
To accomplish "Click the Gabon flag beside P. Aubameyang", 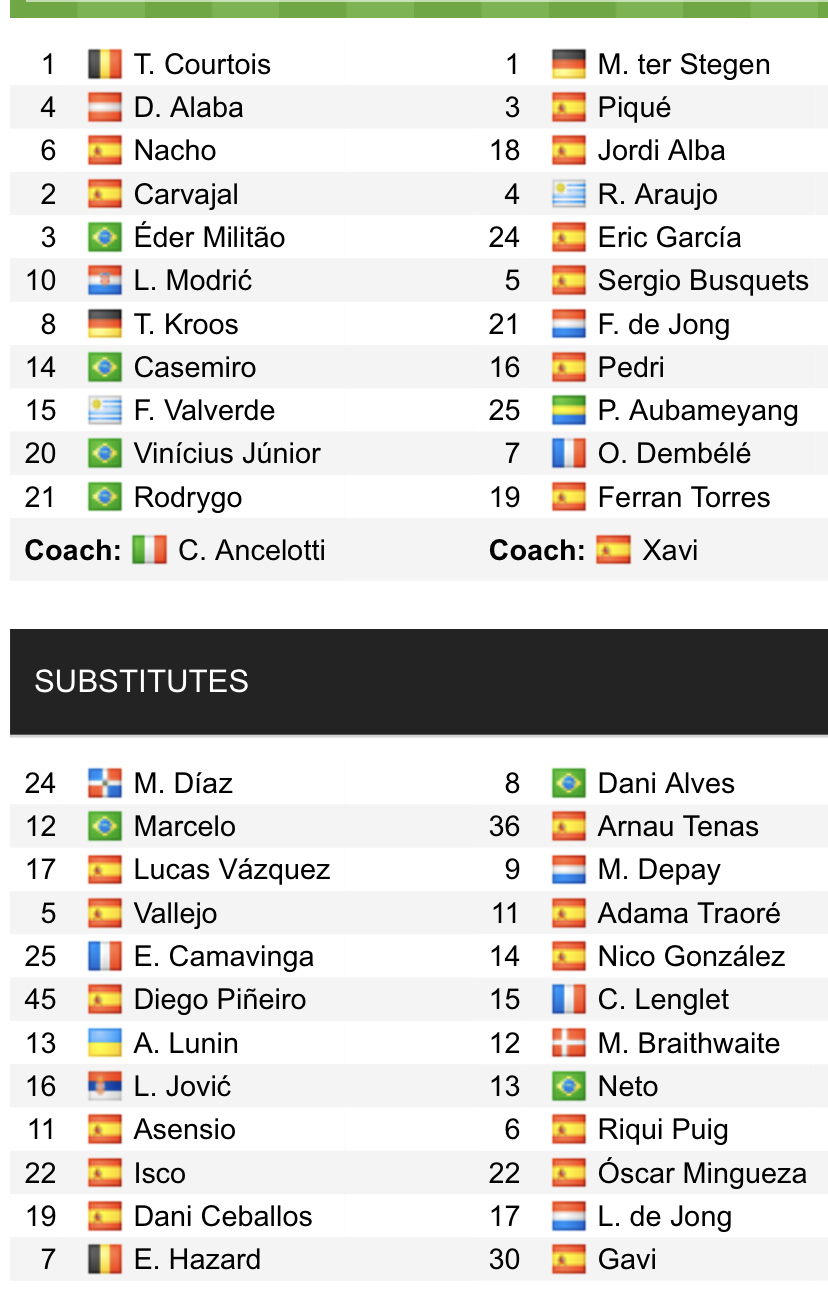I will click(568, 410).
